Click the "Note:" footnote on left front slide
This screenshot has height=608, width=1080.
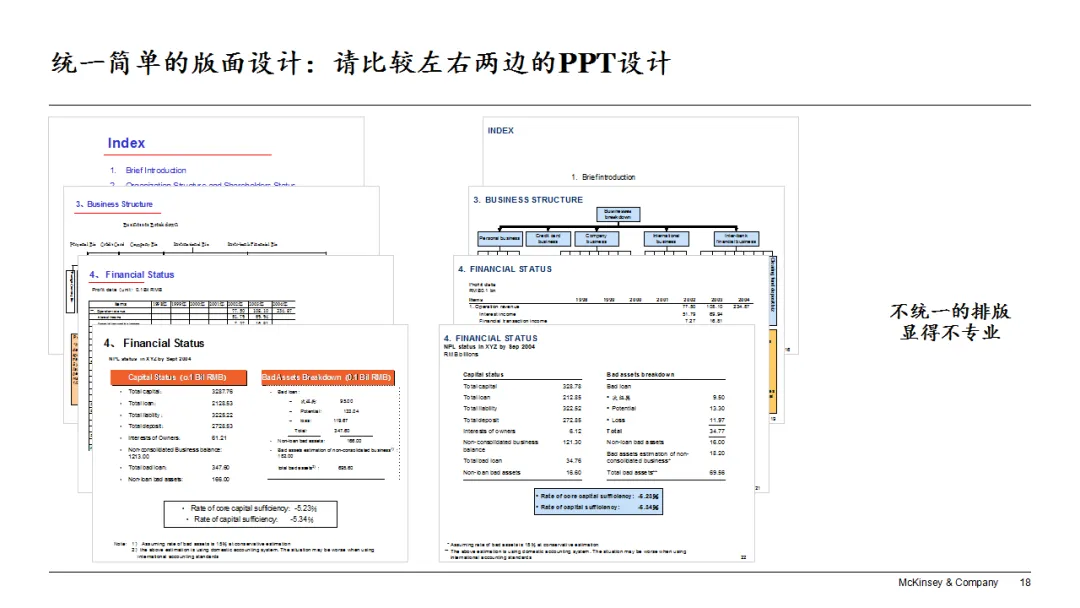pos(245,549)
